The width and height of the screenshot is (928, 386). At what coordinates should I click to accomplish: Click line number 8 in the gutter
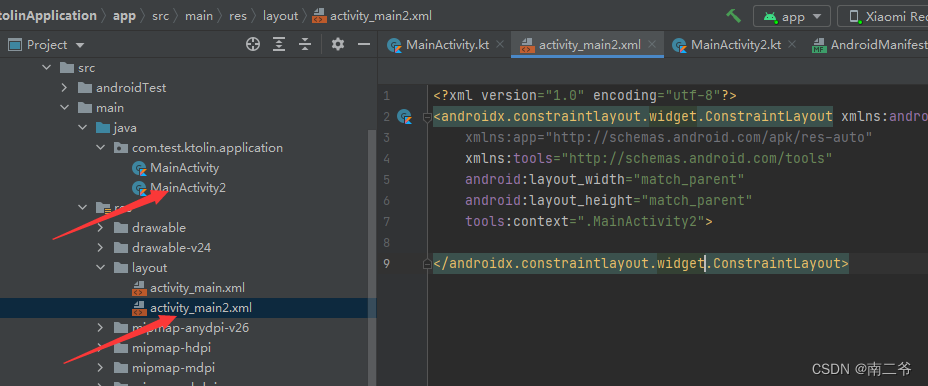(386, 243)
